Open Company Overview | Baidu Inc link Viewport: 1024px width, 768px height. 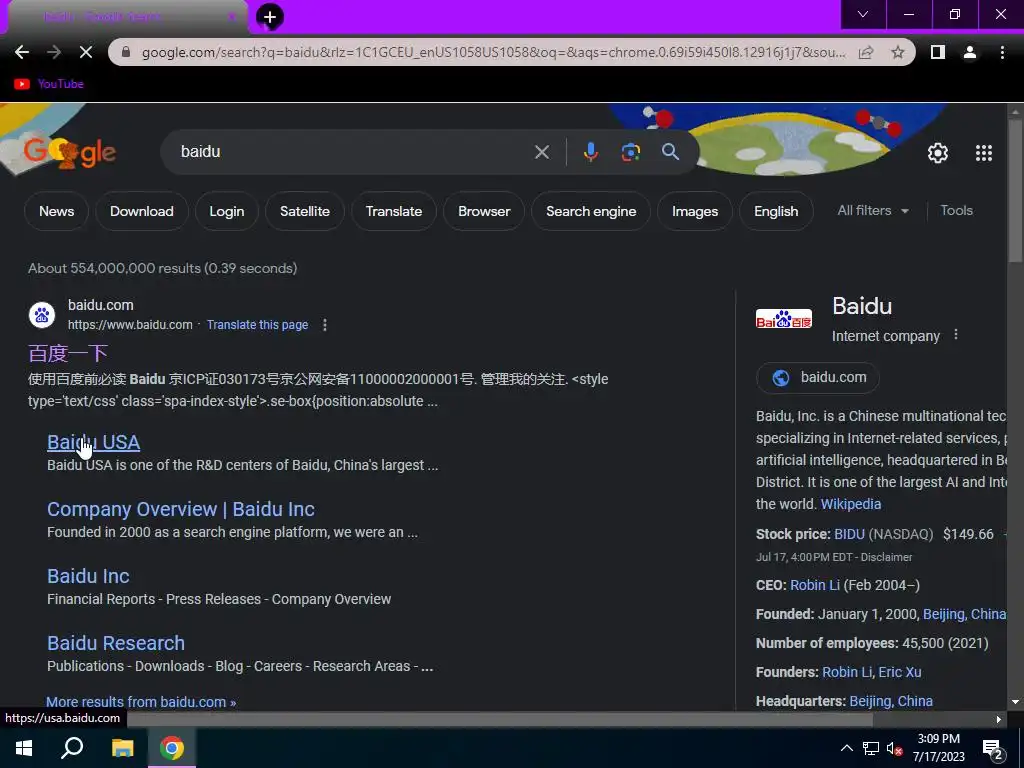(181, 509)
